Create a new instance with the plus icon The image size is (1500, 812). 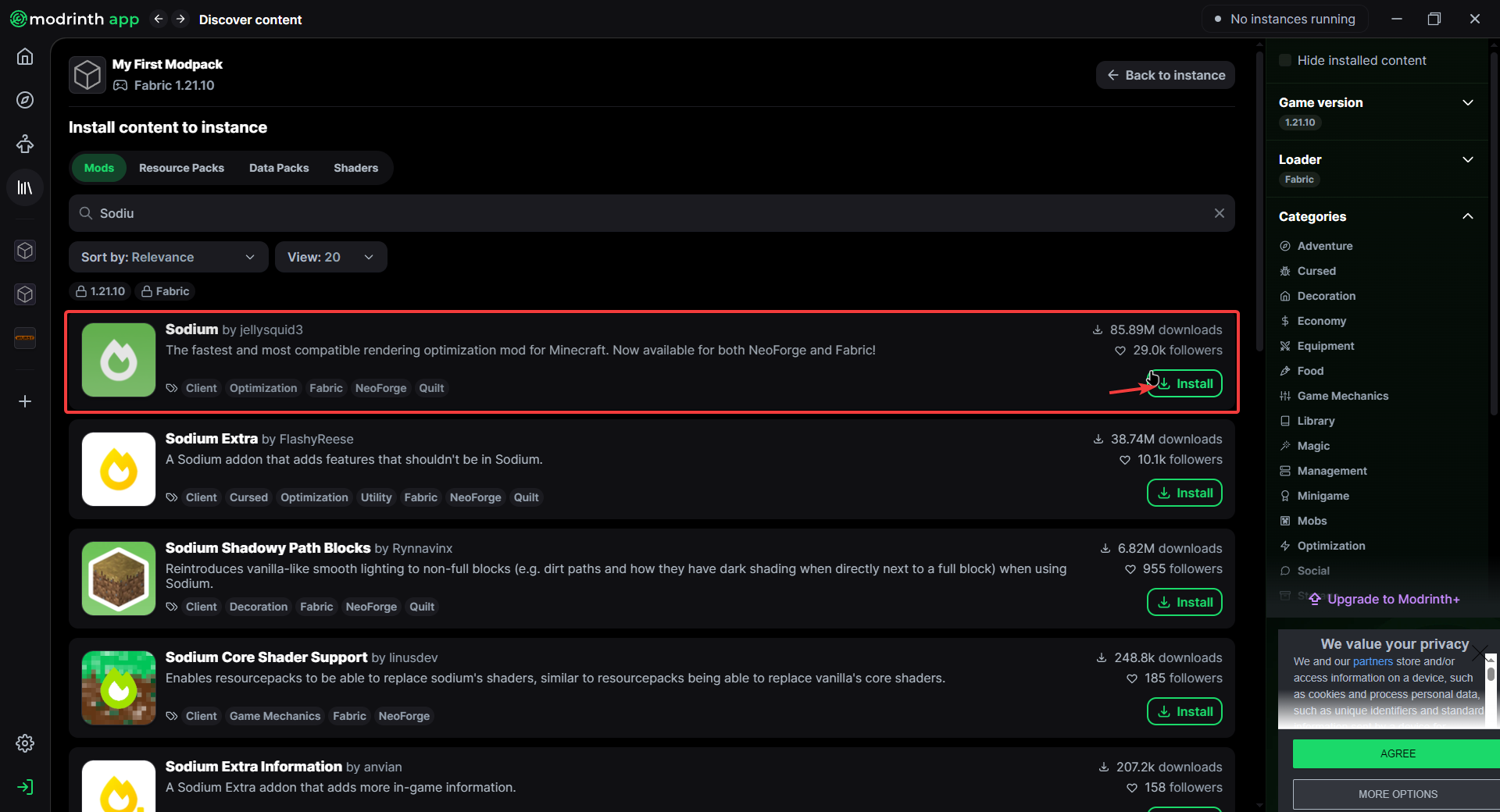[25, 401]
